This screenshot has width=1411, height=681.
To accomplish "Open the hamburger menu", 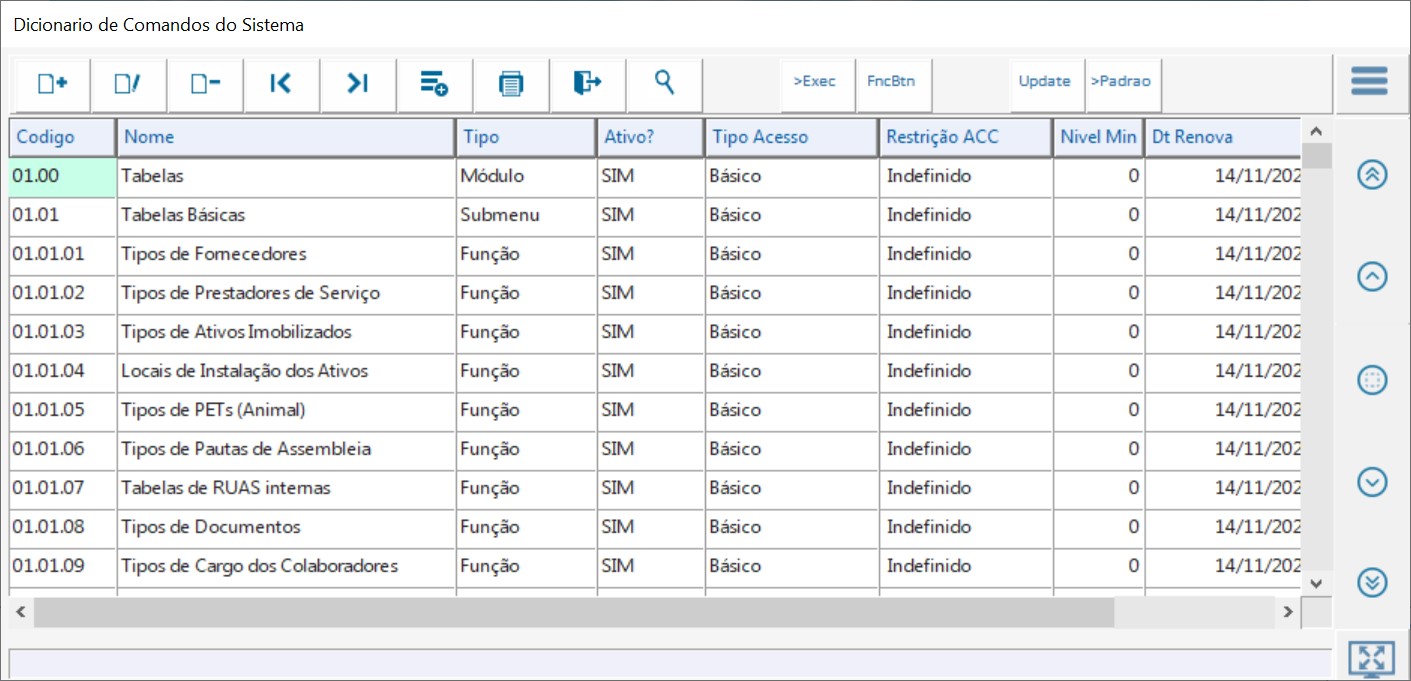I will tap(1369, 82).
